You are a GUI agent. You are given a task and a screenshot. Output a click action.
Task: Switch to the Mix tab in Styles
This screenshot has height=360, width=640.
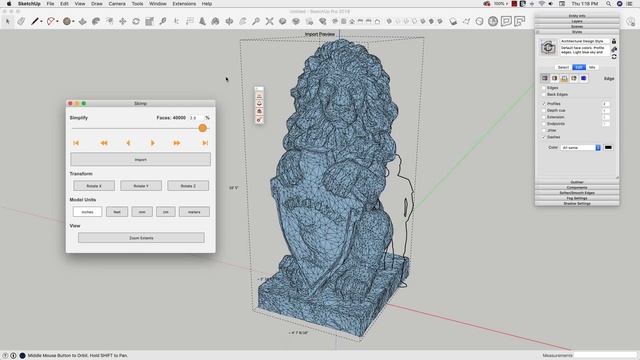click(x=592, y=67)
